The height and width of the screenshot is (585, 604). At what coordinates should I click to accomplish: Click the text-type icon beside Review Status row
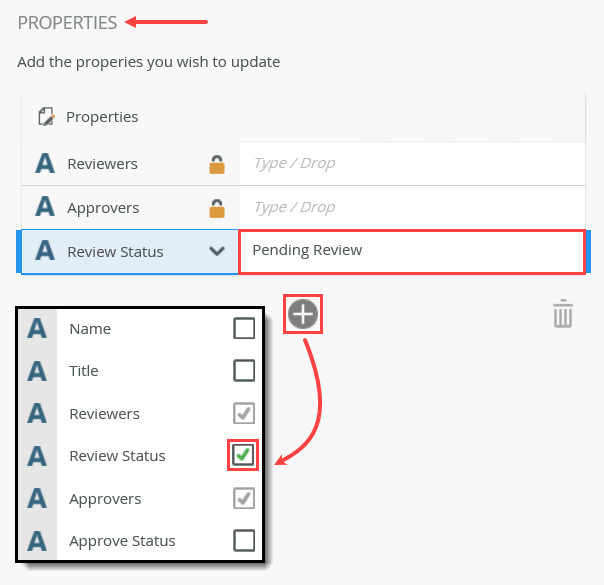tap(45, 251)
